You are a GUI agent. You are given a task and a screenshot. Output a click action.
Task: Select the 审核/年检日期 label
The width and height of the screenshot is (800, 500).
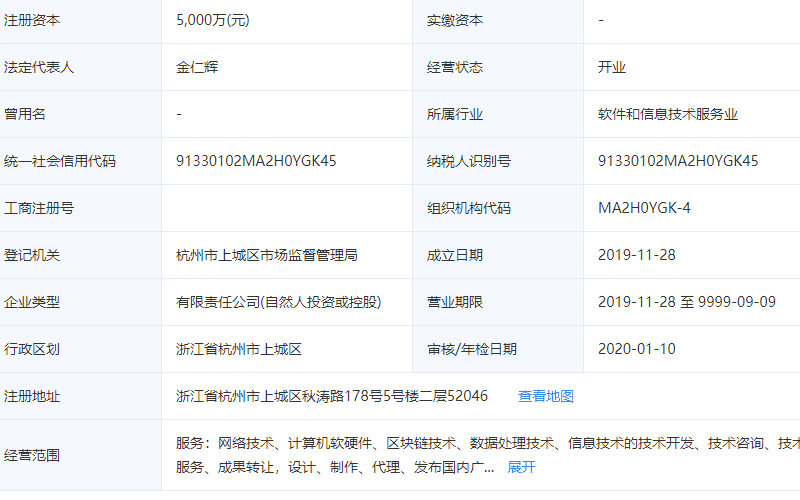pyautogui.click(x=472, y=349)
